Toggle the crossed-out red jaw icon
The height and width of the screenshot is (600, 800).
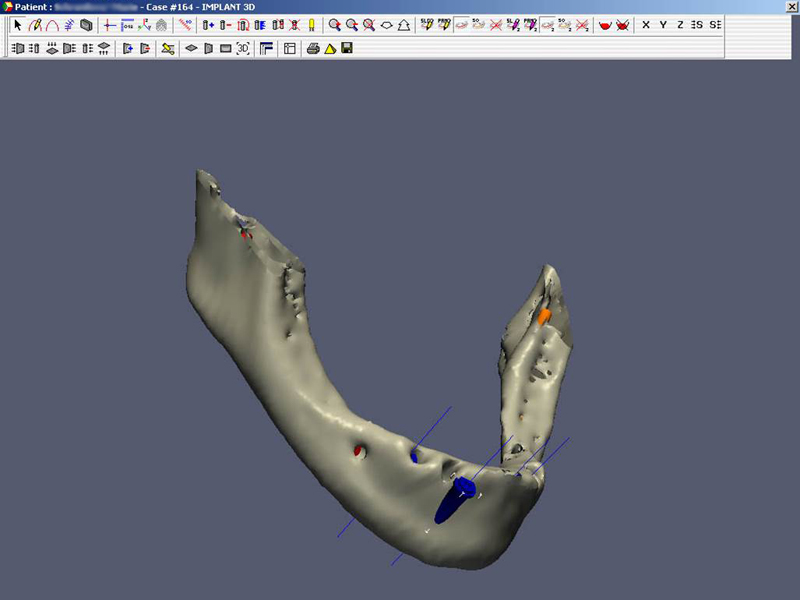pyautogui.click(x=623, y=24)
